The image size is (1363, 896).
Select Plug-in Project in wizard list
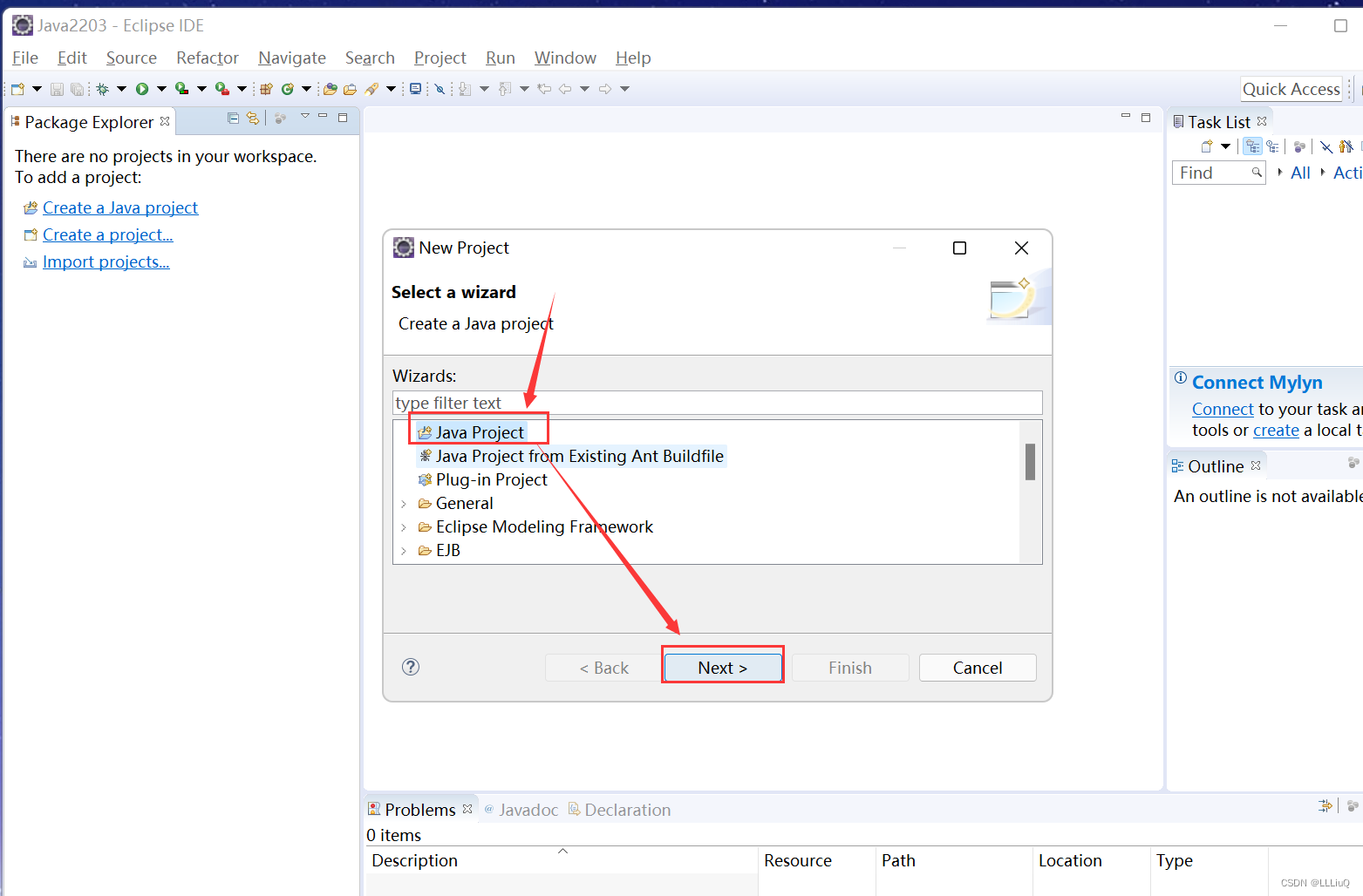[483, 479]
